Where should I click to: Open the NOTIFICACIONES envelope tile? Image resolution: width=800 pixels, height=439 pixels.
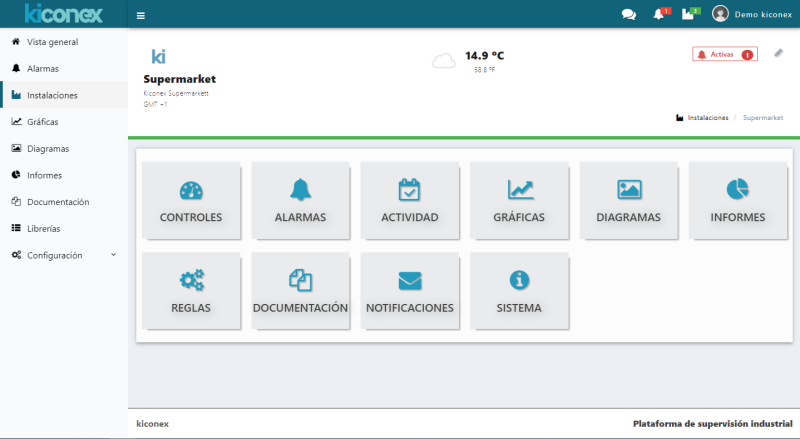click(410, 291)
